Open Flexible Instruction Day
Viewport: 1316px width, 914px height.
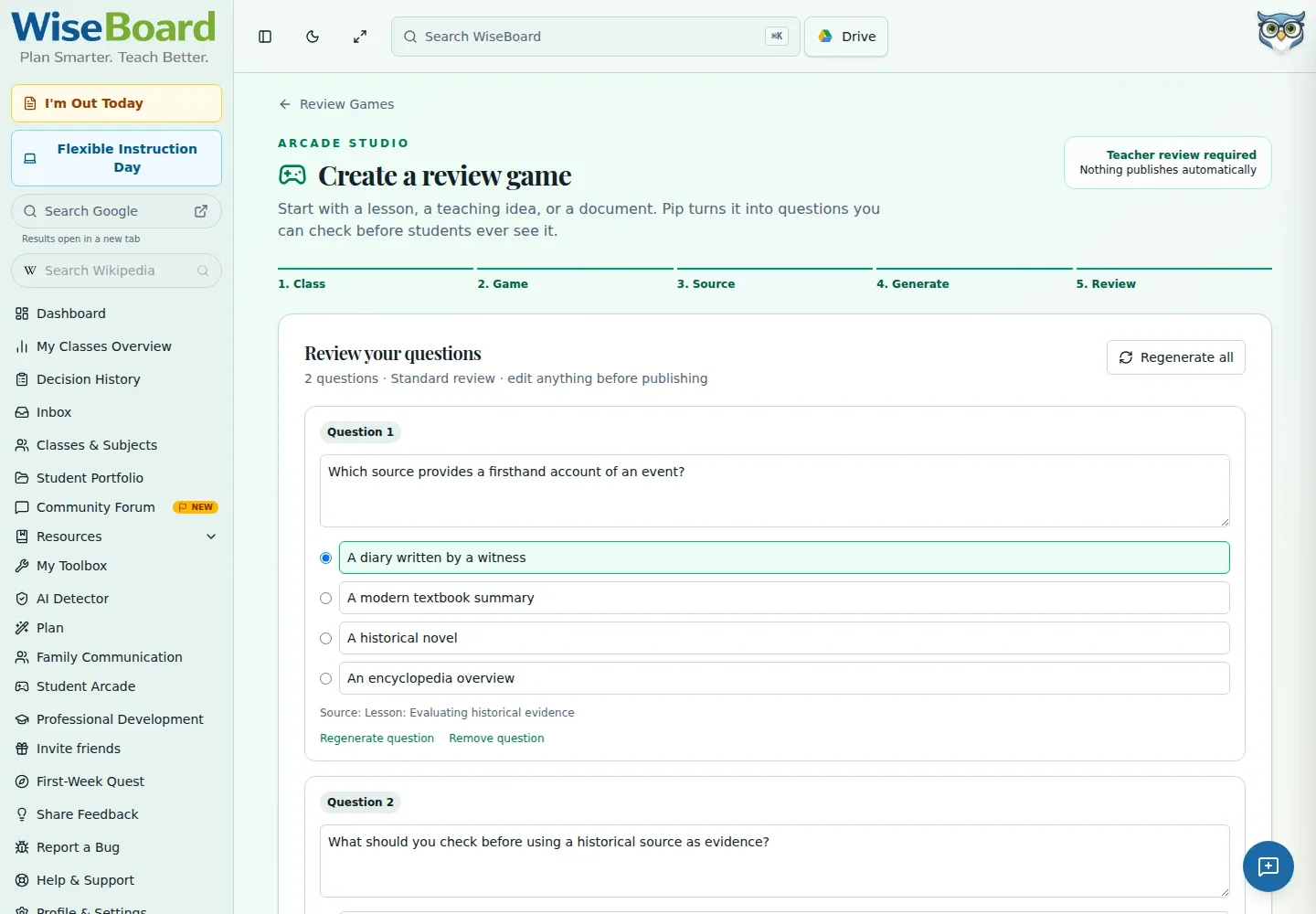(116, 158)
